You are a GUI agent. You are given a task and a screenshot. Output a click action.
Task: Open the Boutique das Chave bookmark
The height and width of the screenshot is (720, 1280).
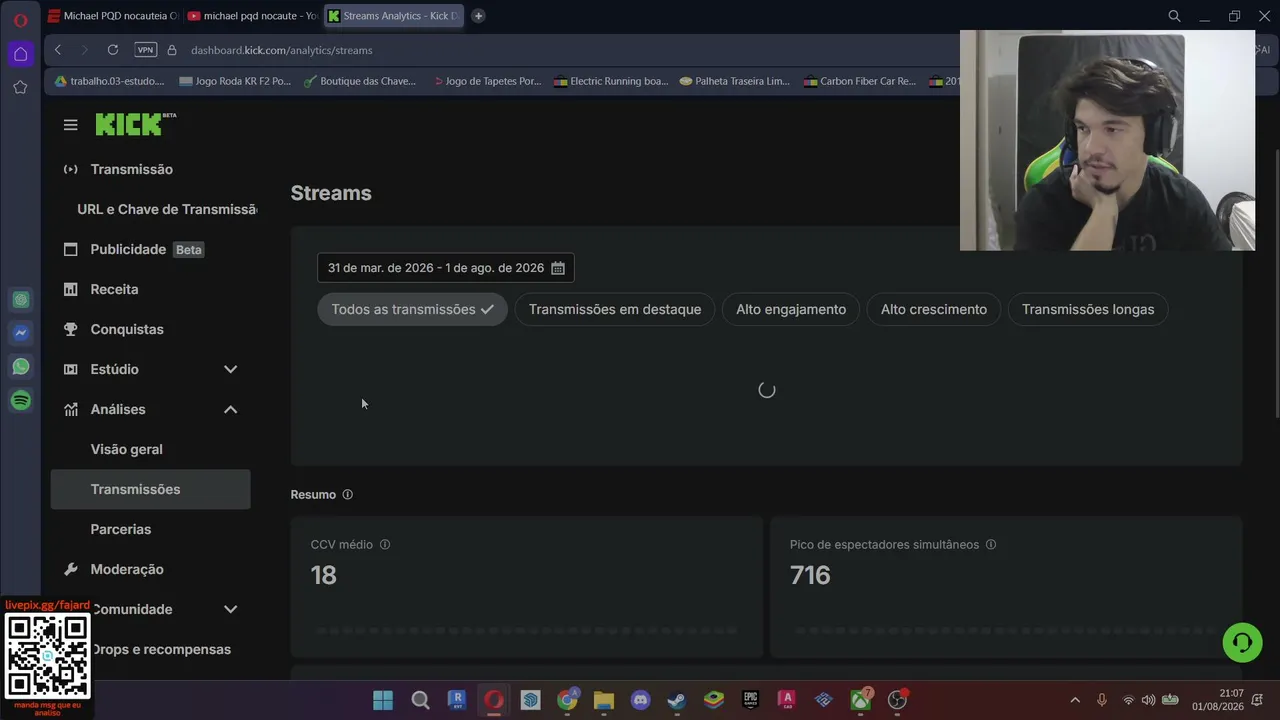tap(360, 81)
